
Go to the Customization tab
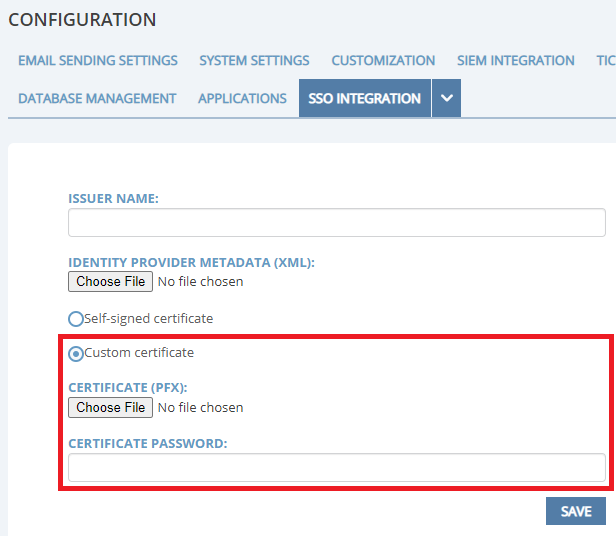(383, 60)
